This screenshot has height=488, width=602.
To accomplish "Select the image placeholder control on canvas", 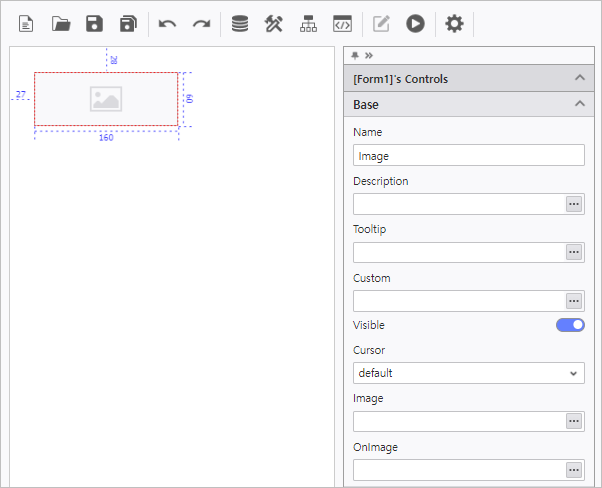I will coord(106,99).
